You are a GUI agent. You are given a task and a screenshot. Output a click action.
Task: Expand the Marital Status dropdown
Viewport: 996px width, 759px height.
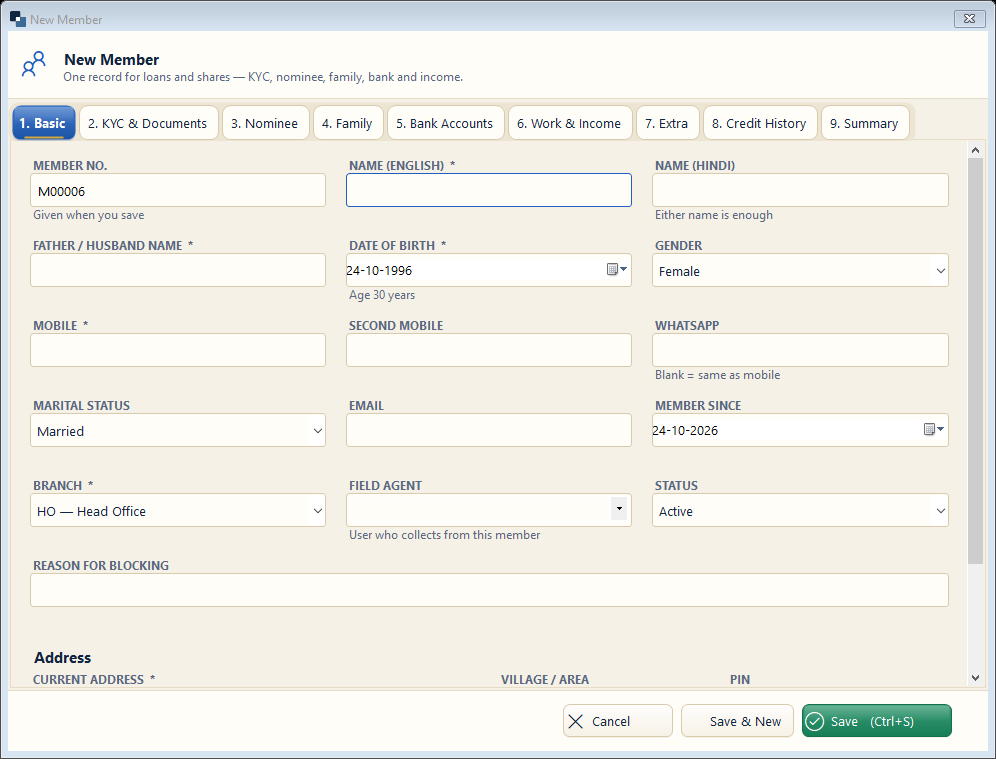318,431
